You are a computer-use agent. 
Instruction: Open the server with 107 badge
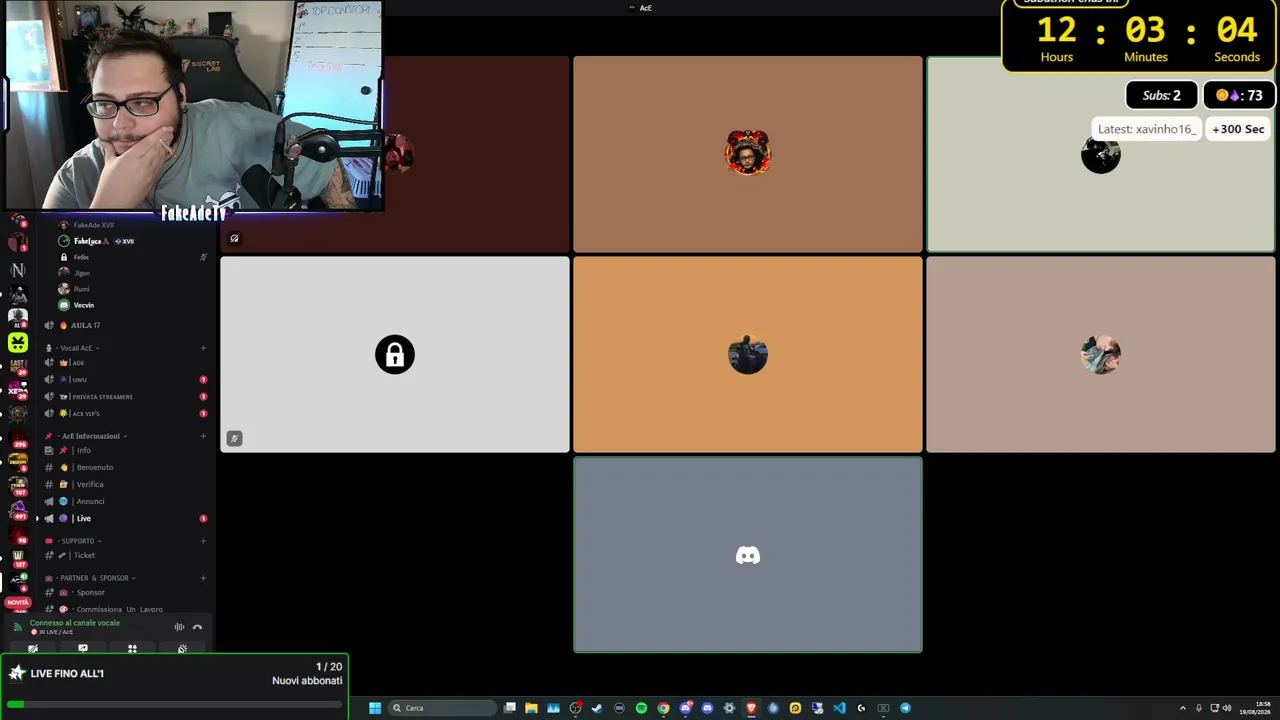point(18,485)
